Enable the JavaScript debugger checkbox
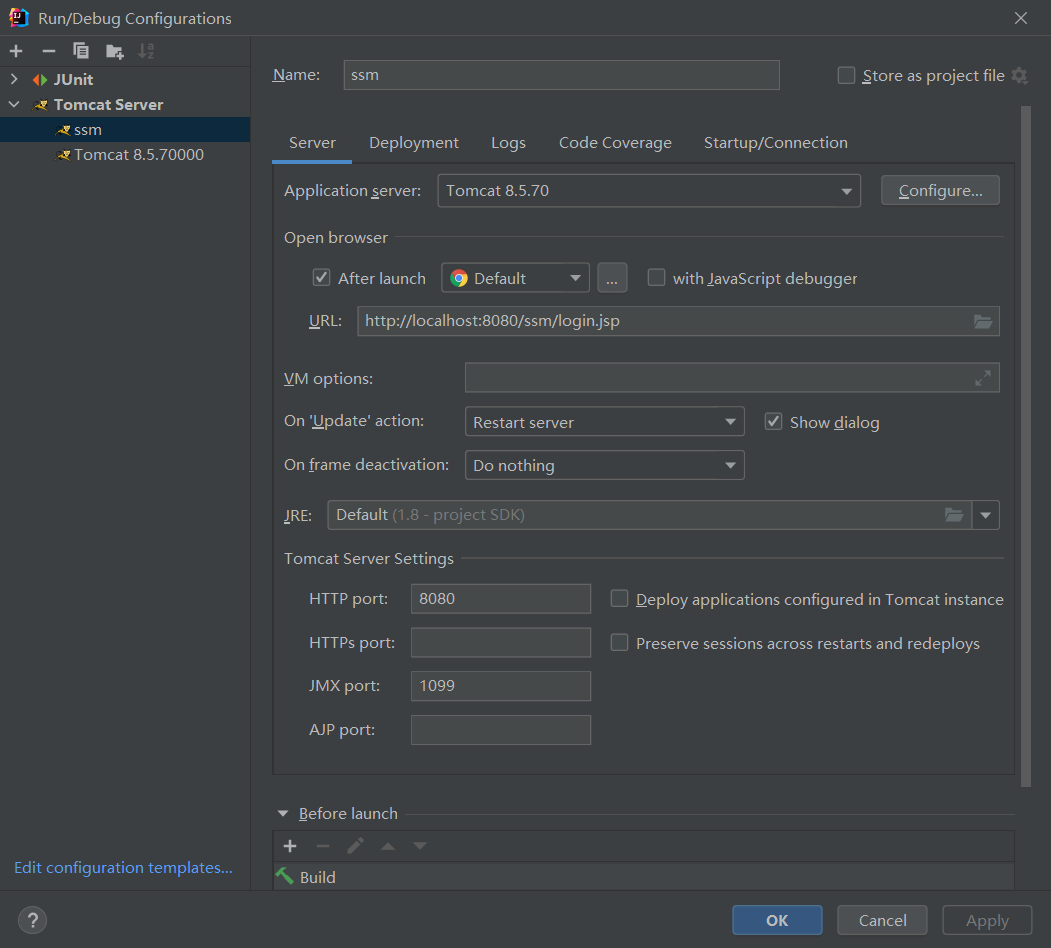This screenshot has height=948, width=1051. click(656, 278)
